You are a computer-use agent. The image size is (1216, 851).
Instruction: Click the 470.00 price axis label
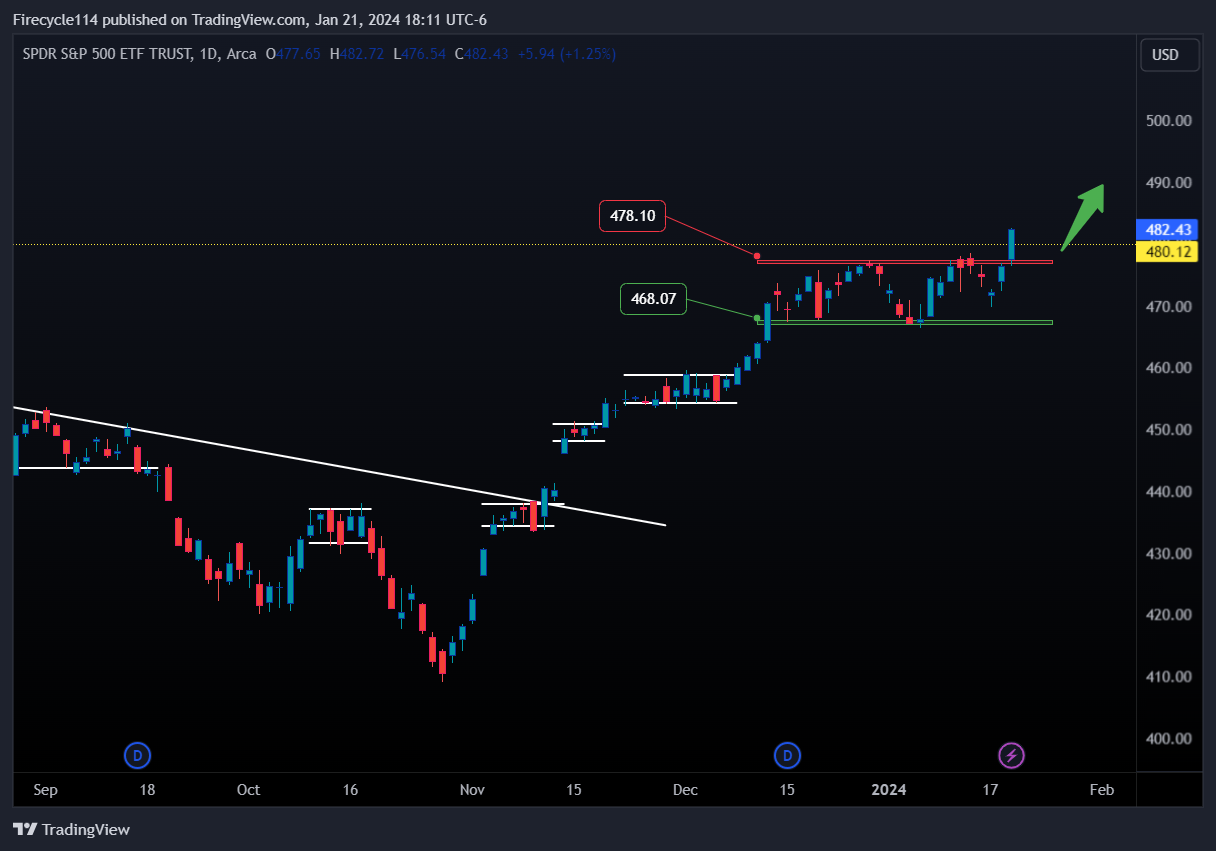(1169, 306)
